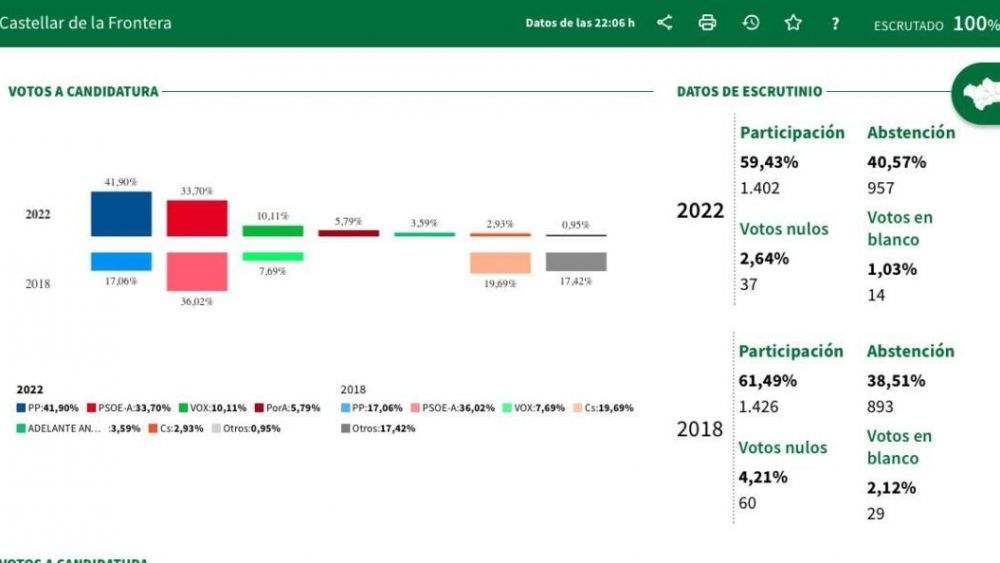
Task: Click the VOX 2018 light green bar
Action: [273, 256]
